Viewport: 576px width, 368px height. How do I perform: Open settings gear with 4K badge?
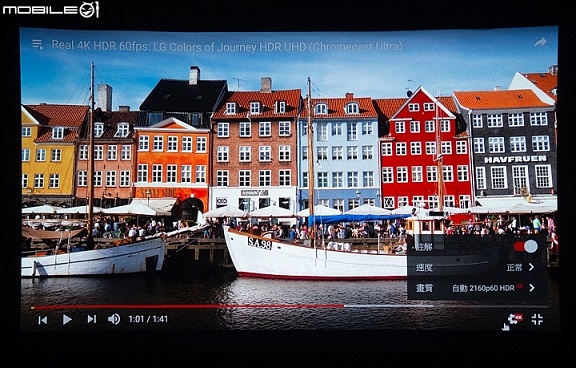coord(514,319)
